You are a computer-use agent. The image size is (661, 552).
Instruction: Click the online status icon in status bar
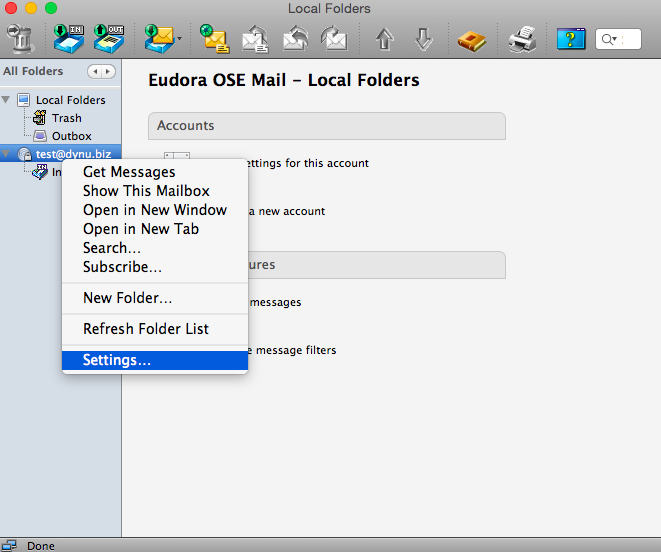[8, 546]
